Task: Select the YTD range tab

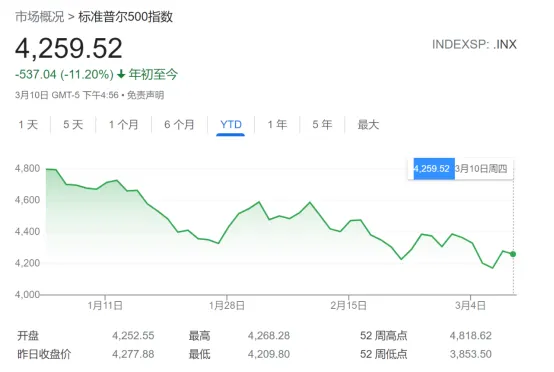Action: pyautogui.click(x=231, y=124)
